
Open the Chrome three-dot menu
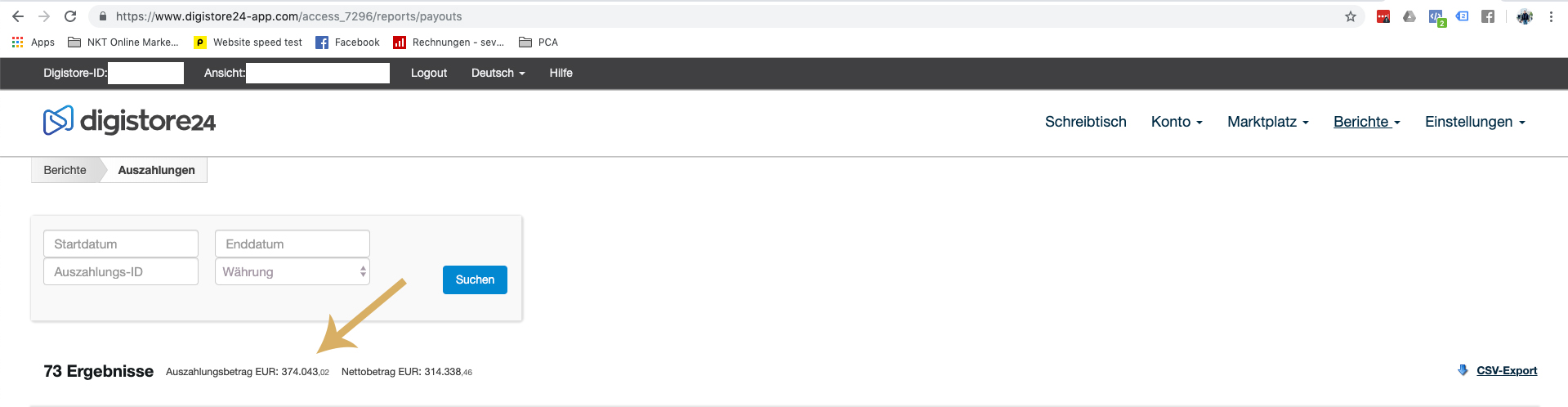[x=1551, y=16]
